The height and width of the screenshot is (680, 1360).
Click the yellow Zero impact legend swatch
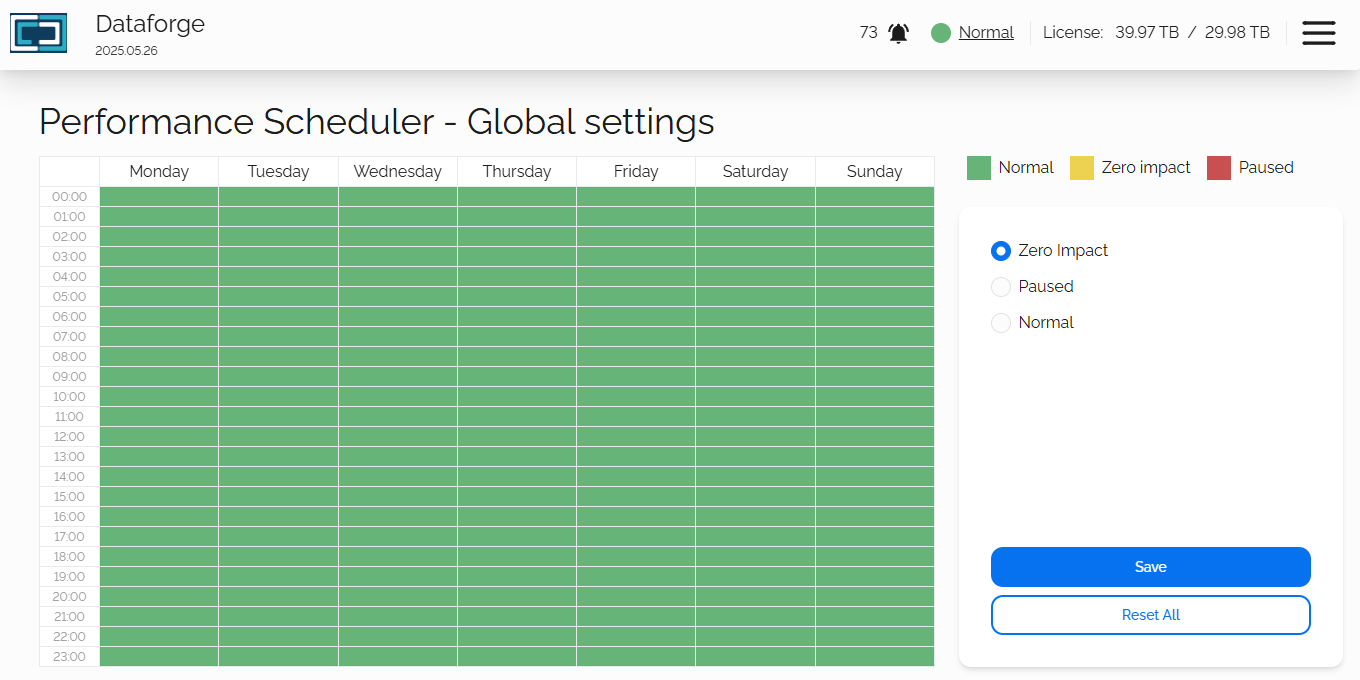pyautogui.click(x=1082, y=168)
